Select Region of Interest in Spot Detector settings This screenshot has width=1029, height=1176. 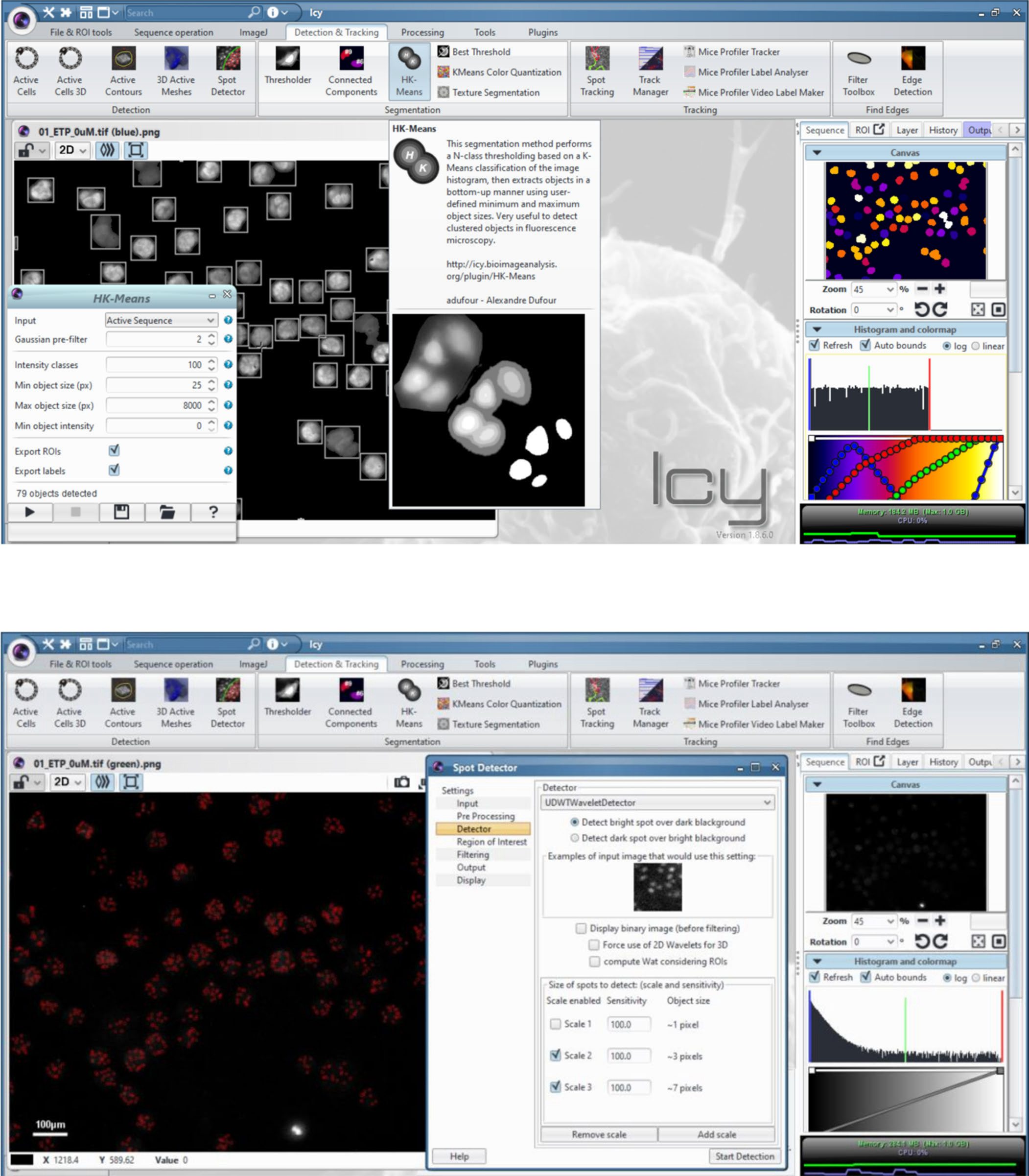[491, 842]
